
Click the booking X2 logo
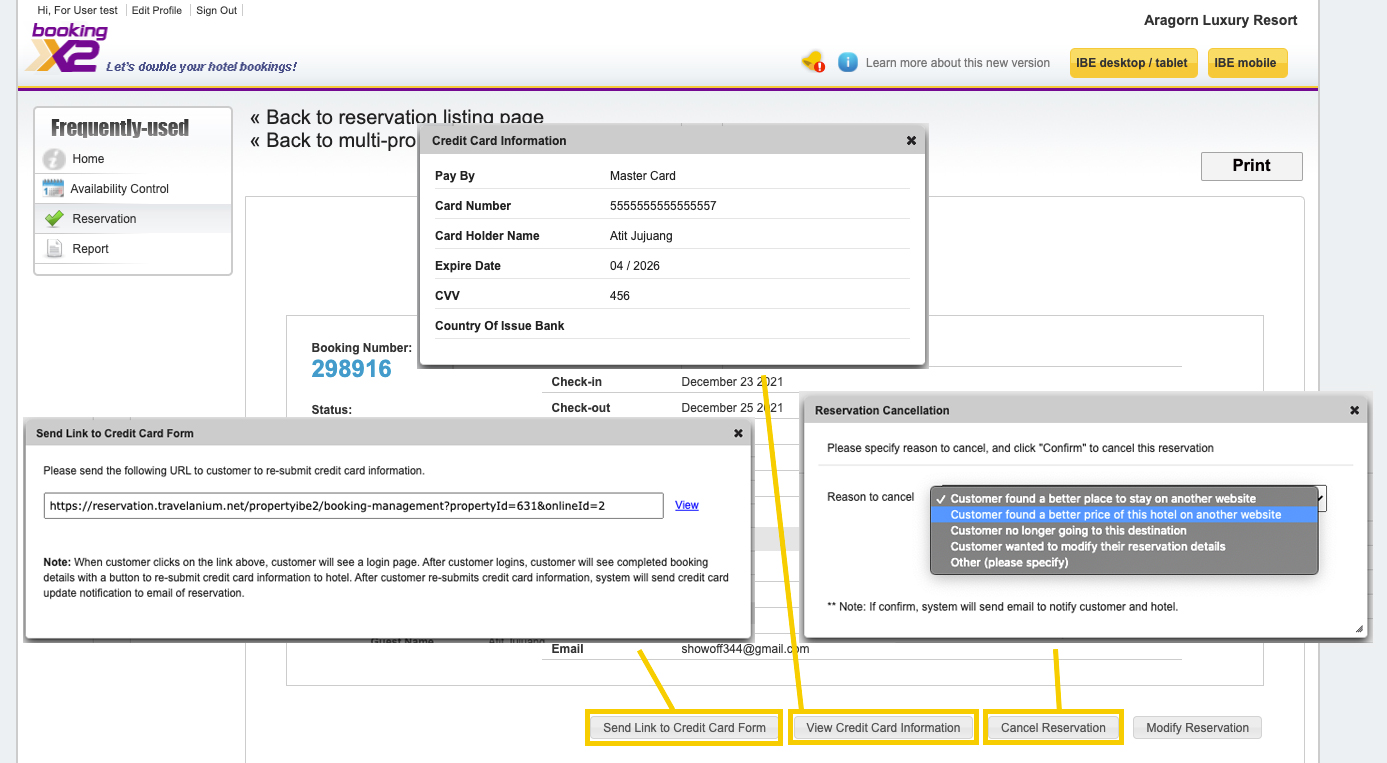pos(68,48)
